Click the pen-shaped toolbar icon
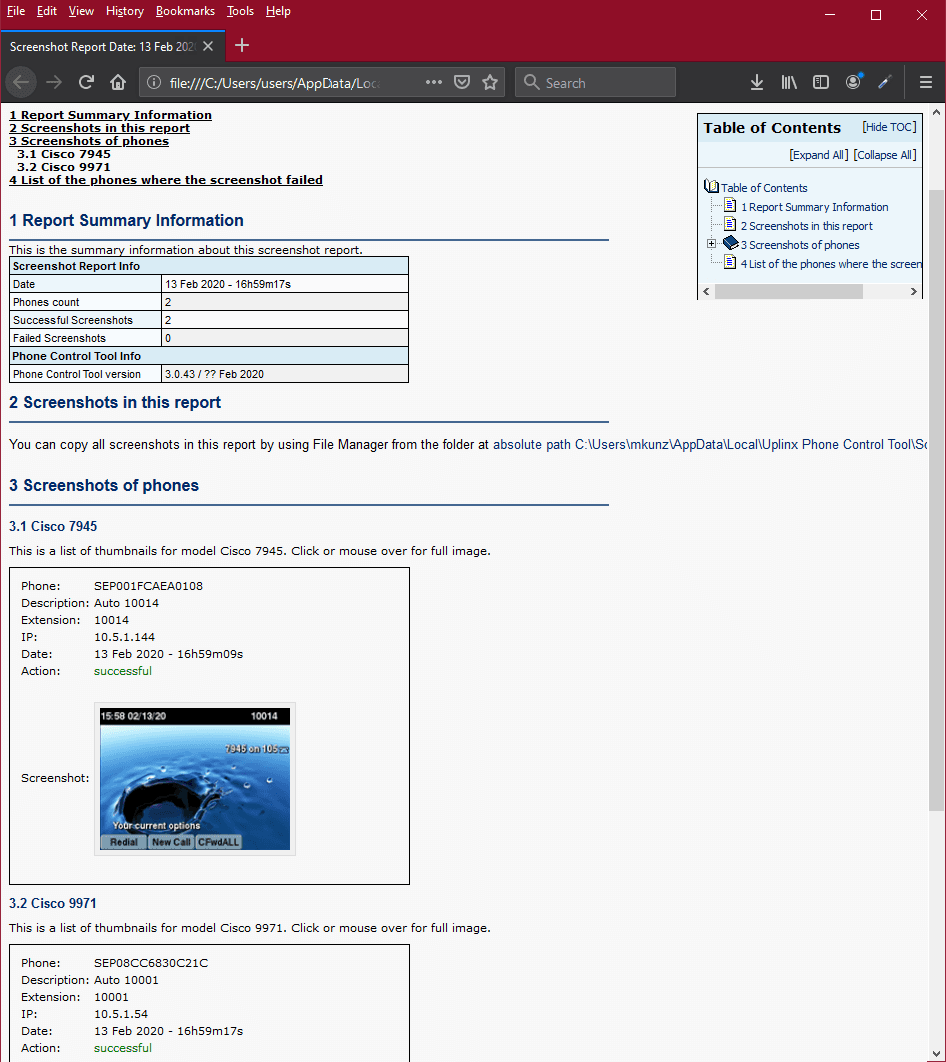Screen dimensions: 946x1062 [x=885, y=83]
